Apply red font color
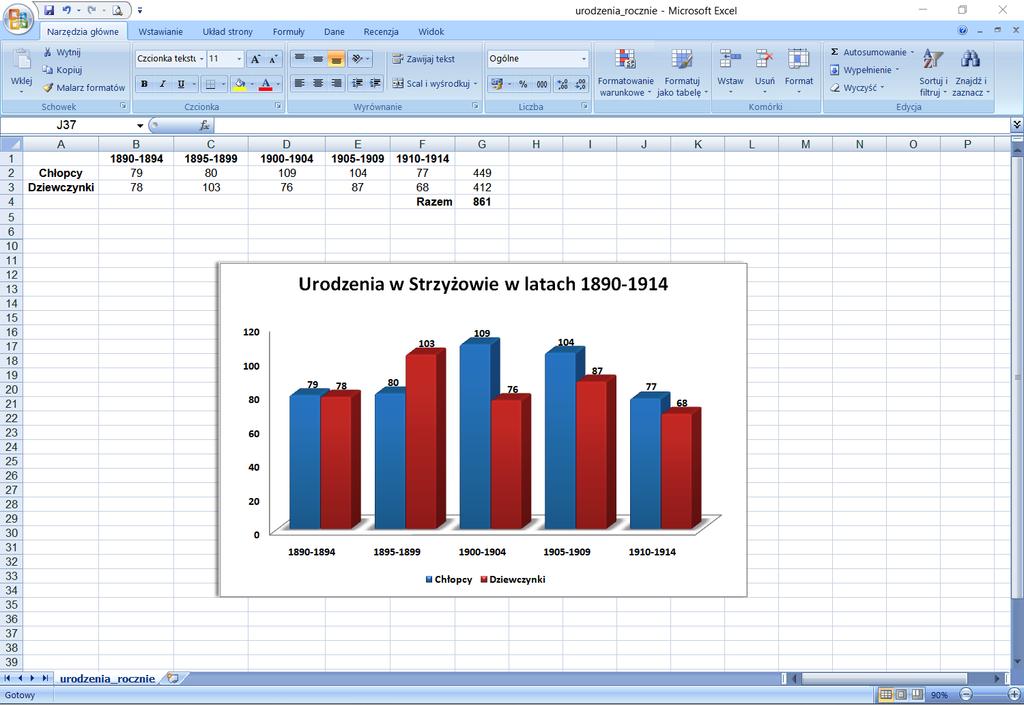This screenshot has height=705, width=1024. coord(265,84)
